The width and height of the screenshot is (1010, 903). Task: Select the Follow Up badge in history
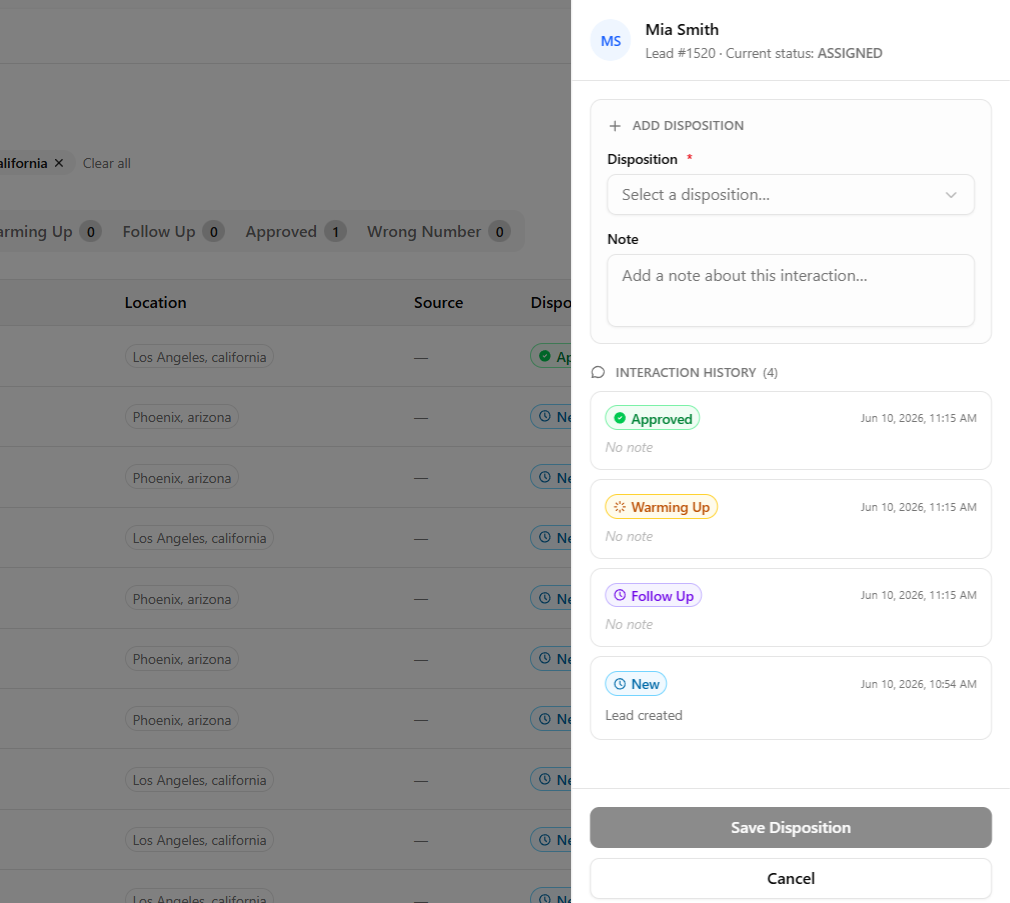click(x=653, y=596)
